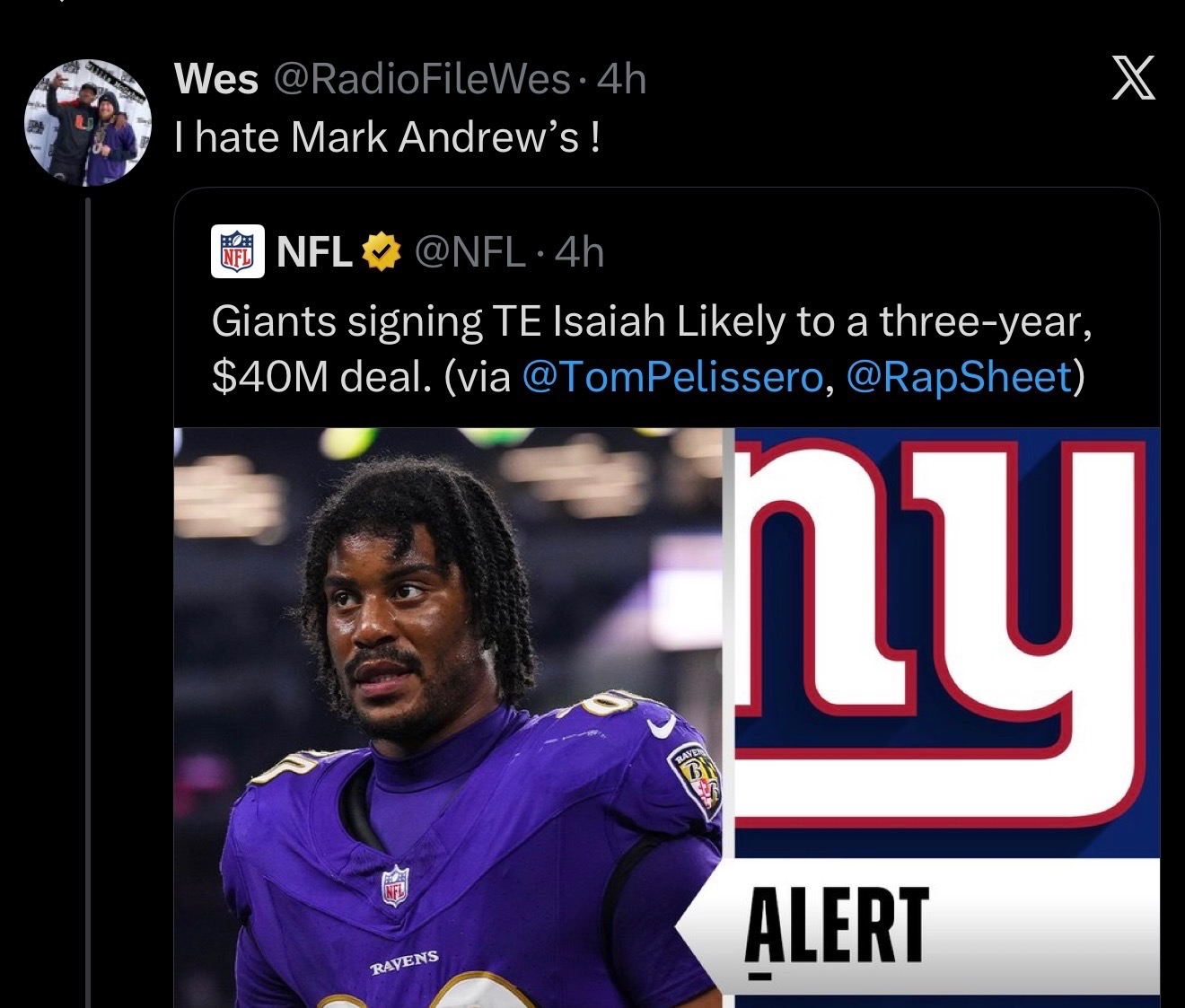Screen dimensions: 1185x1008
Task: Click the Nike swoosh on the jersey
Action: (x=662, y=727)
